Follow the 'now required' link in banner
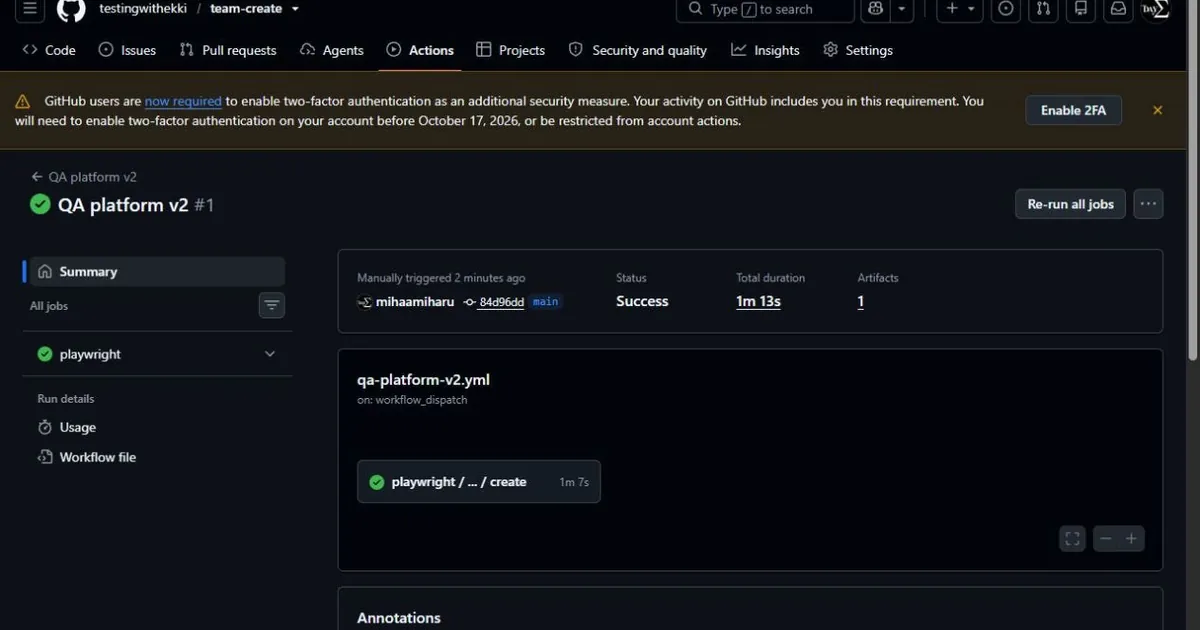This screenshot has width=1200, height=630. tap(183, 101)
